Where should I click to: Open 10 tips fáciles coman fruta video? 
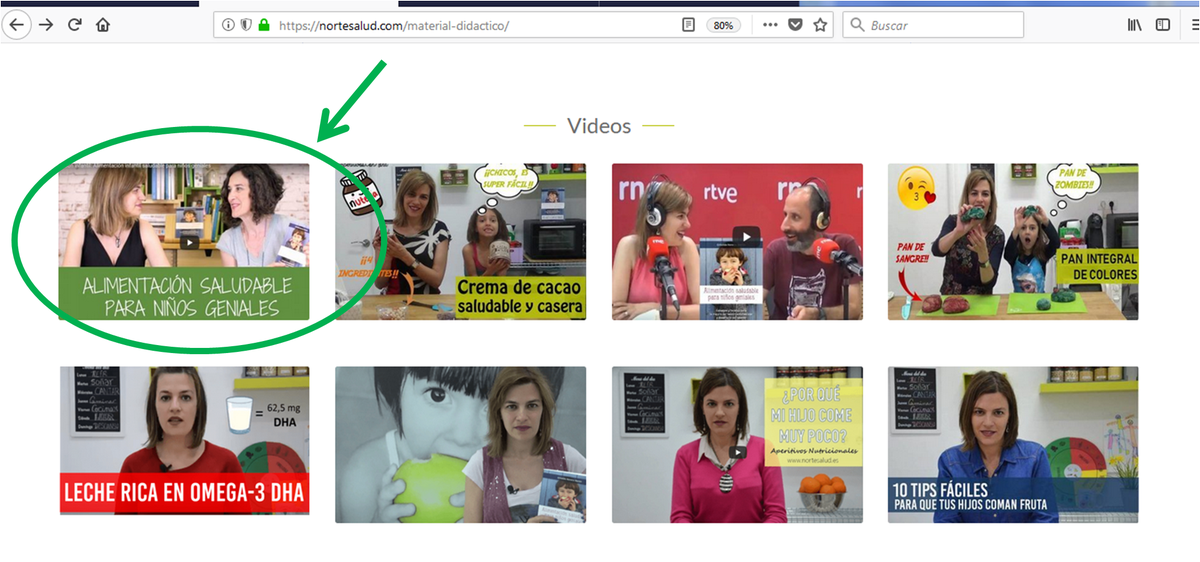click(x=1013, y=444)
